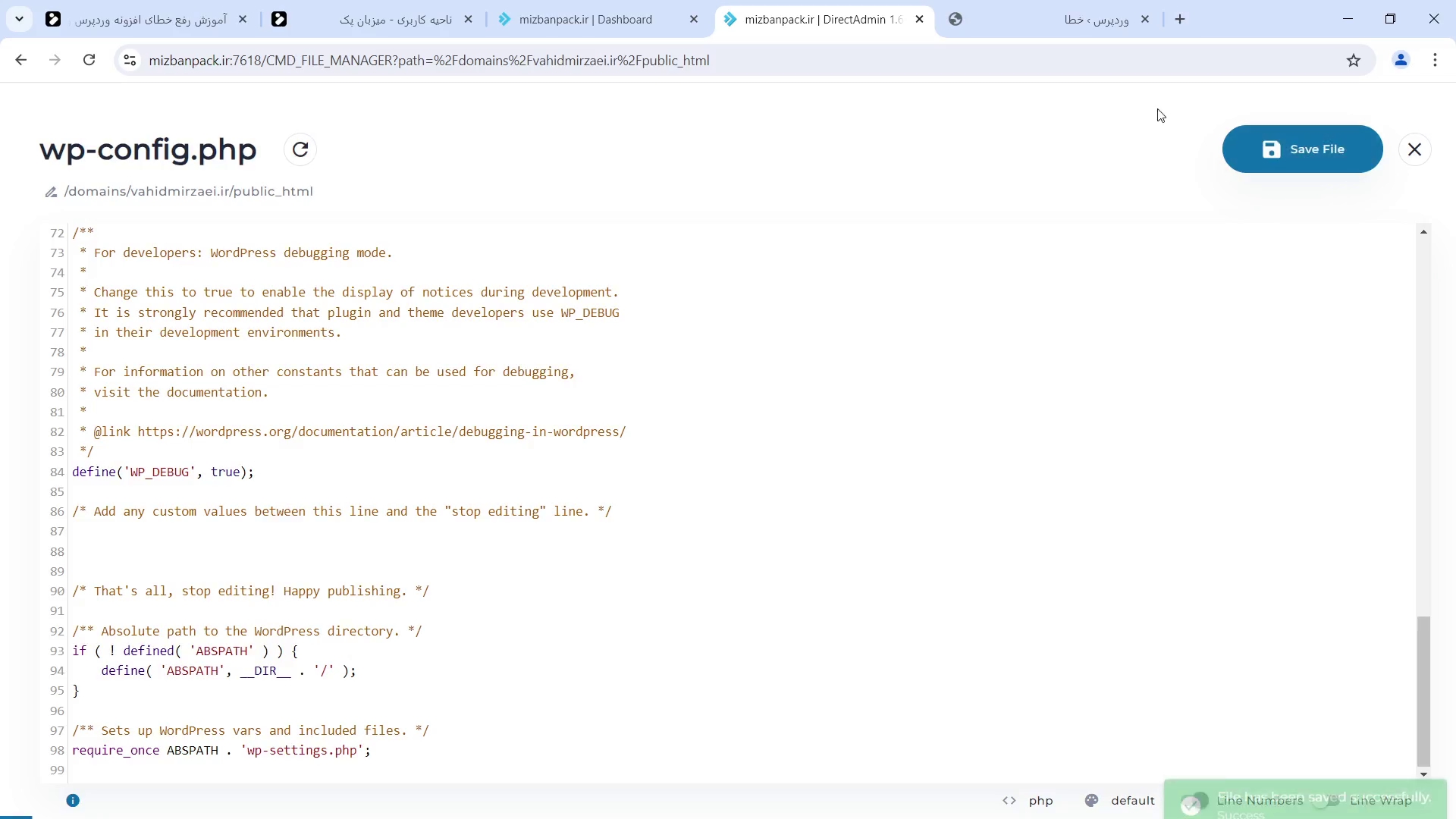Click the favicon of the Dashboard tab
1456x819 pixels.
[504, 20]
